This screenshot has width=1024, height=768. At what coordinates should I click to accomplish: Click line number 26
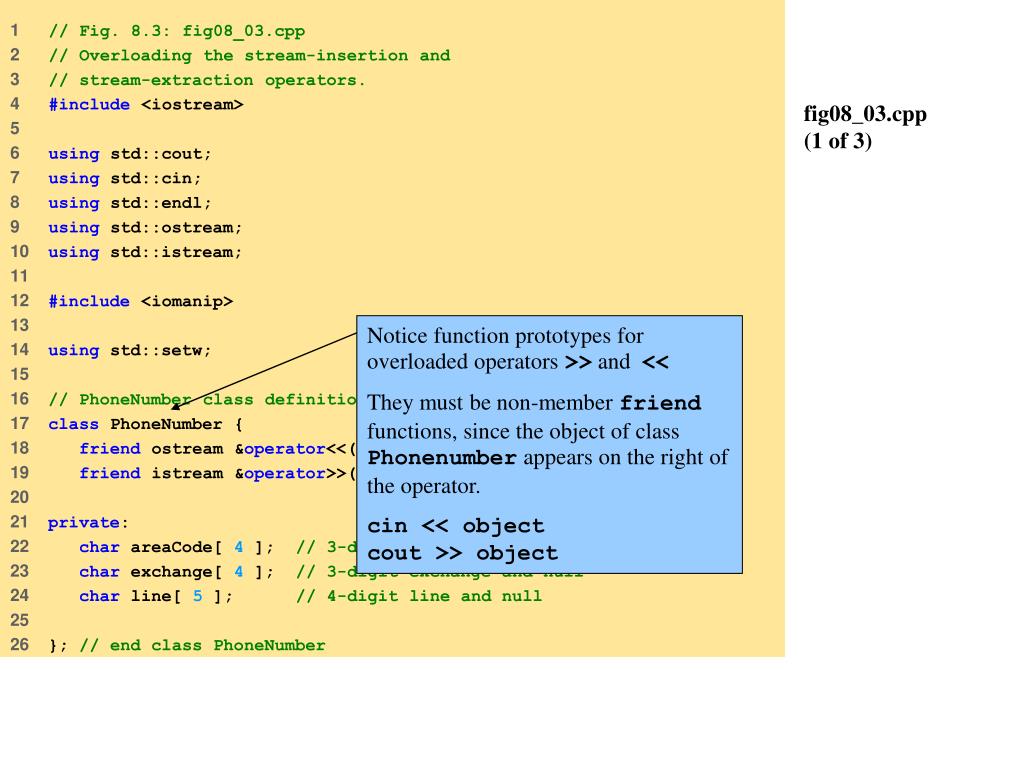19,645
